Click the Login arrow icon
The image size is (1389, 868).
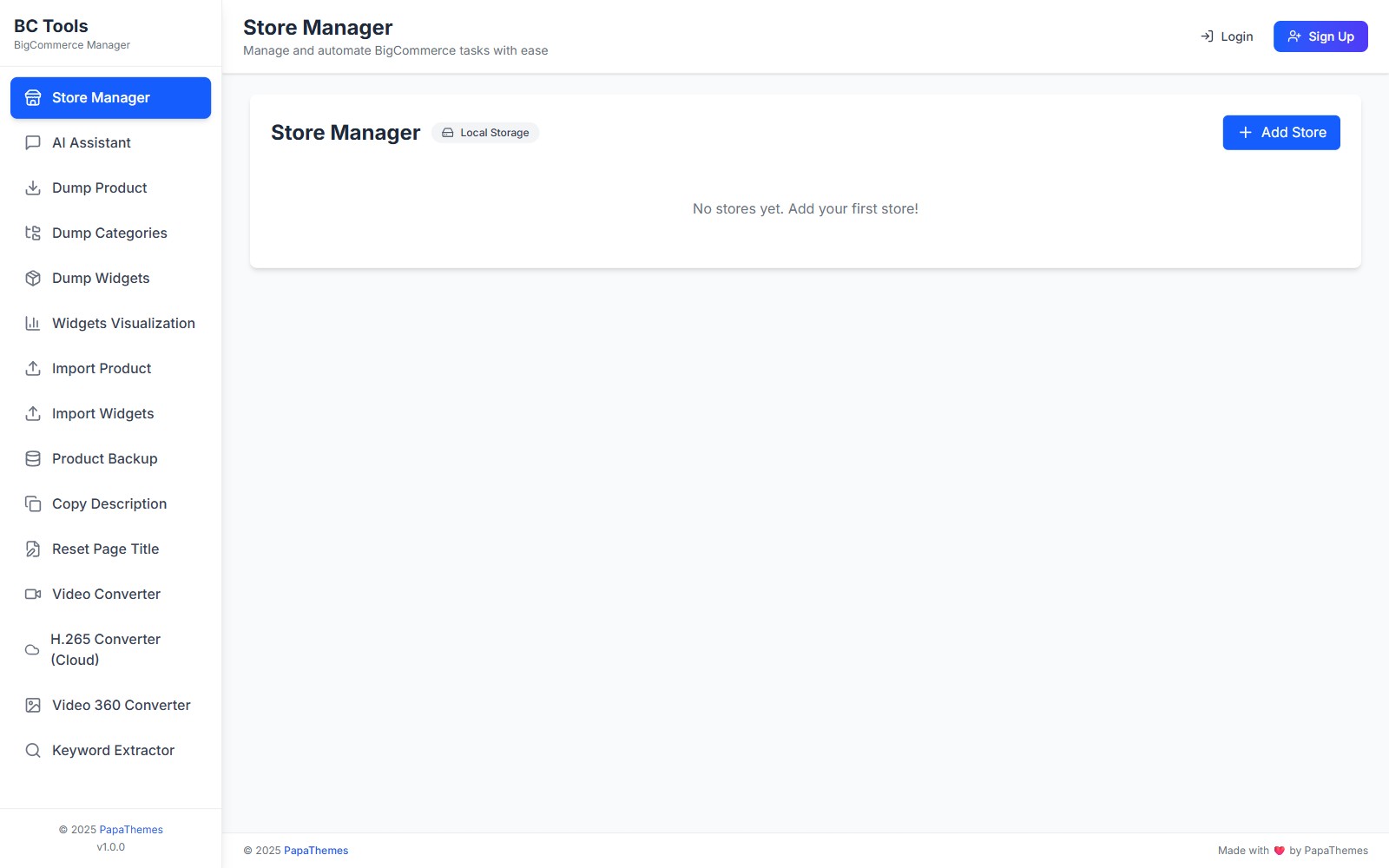pyautogui.click(x=1207, y=36)
